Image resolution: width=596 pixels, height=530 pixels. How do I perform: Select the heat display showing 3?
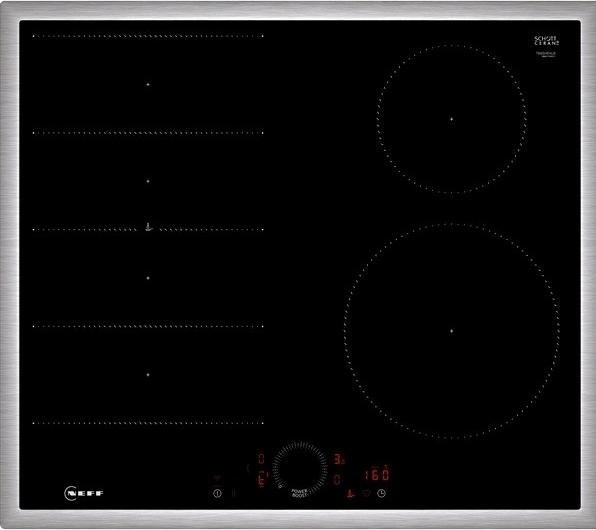(338, 459)
